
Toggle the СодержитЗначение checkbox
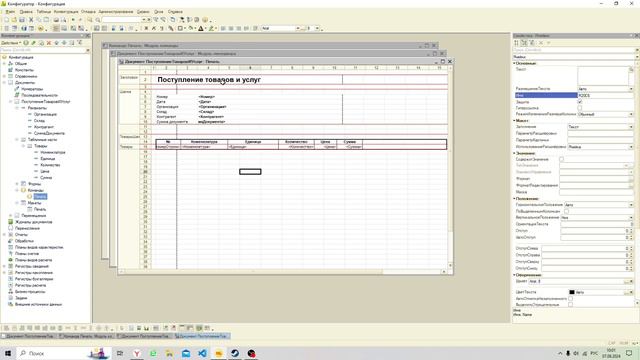(x=561, y=159)
